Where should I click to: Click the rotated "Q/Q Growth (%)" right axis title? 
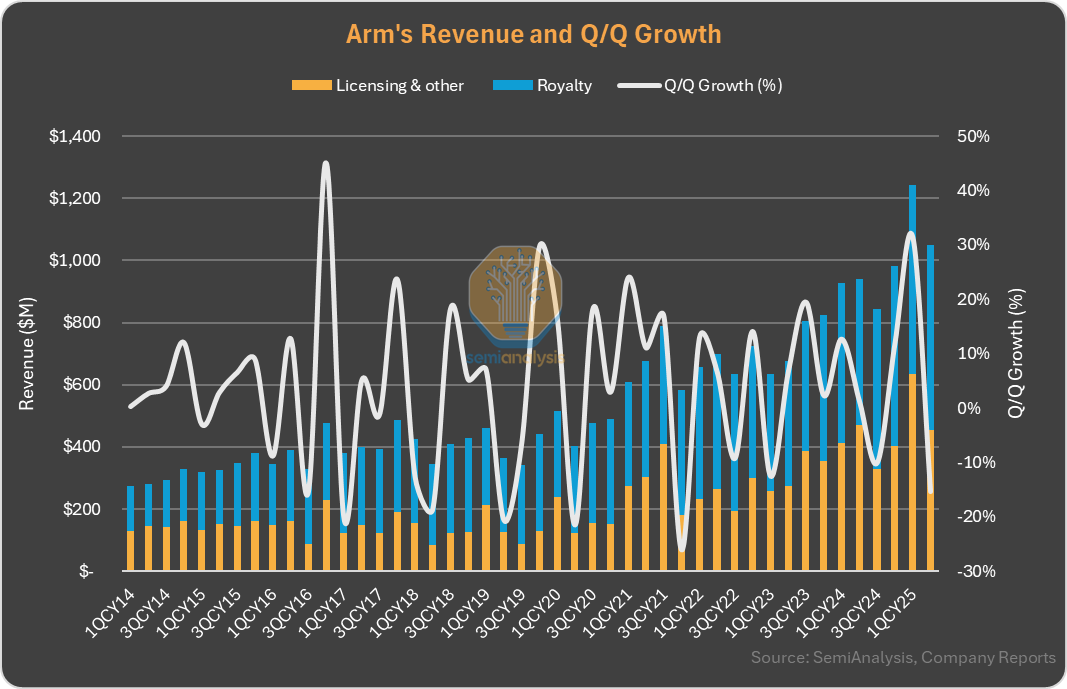coord(1015,353)
